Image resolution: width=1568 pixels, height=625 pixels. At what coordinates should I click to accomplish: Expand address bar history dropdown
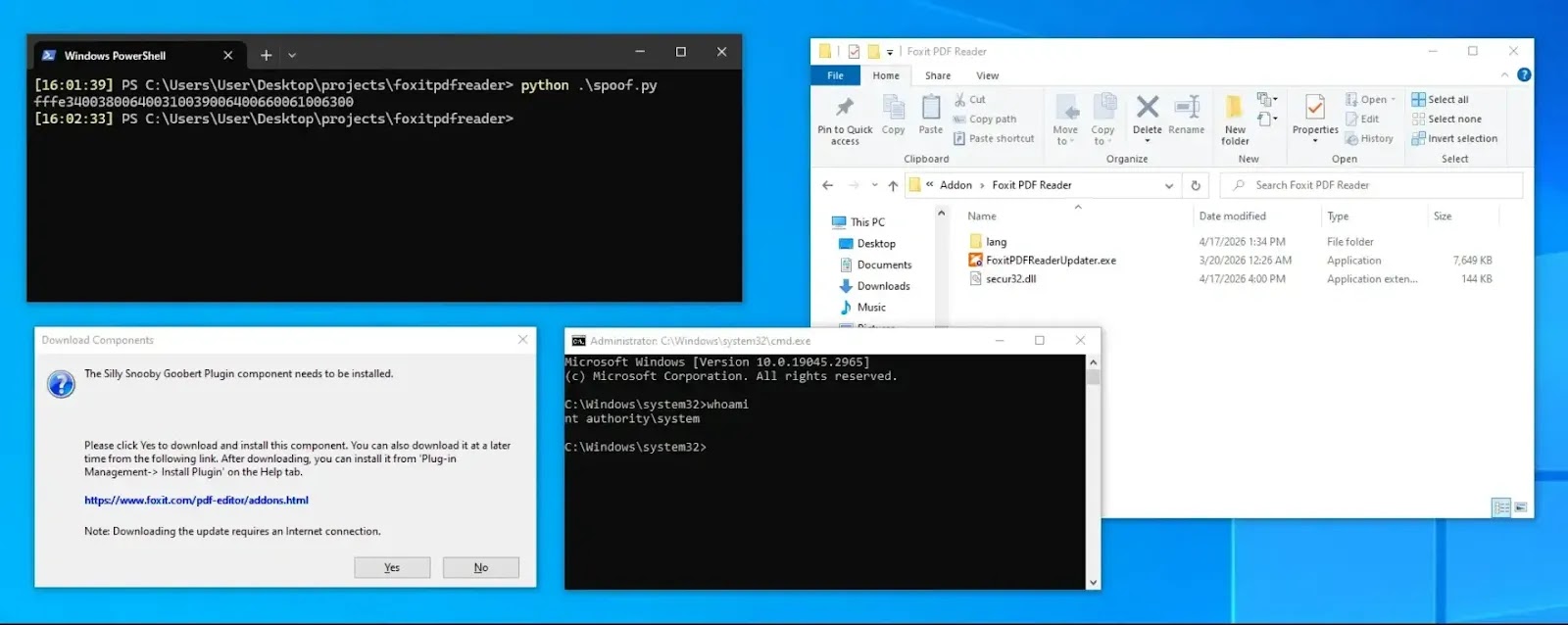click(1169, 185)
